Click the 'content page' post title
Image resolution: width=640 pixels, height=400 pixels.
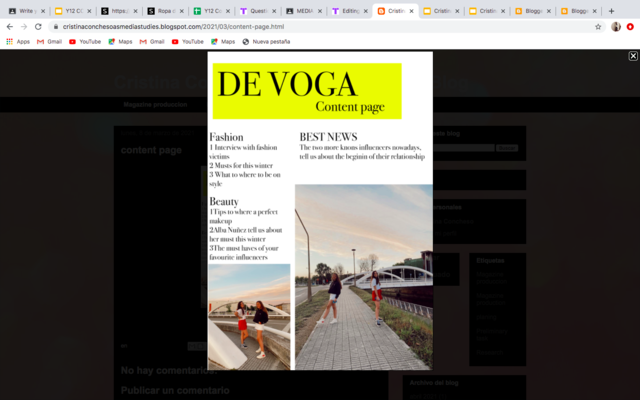coord(151,150)
